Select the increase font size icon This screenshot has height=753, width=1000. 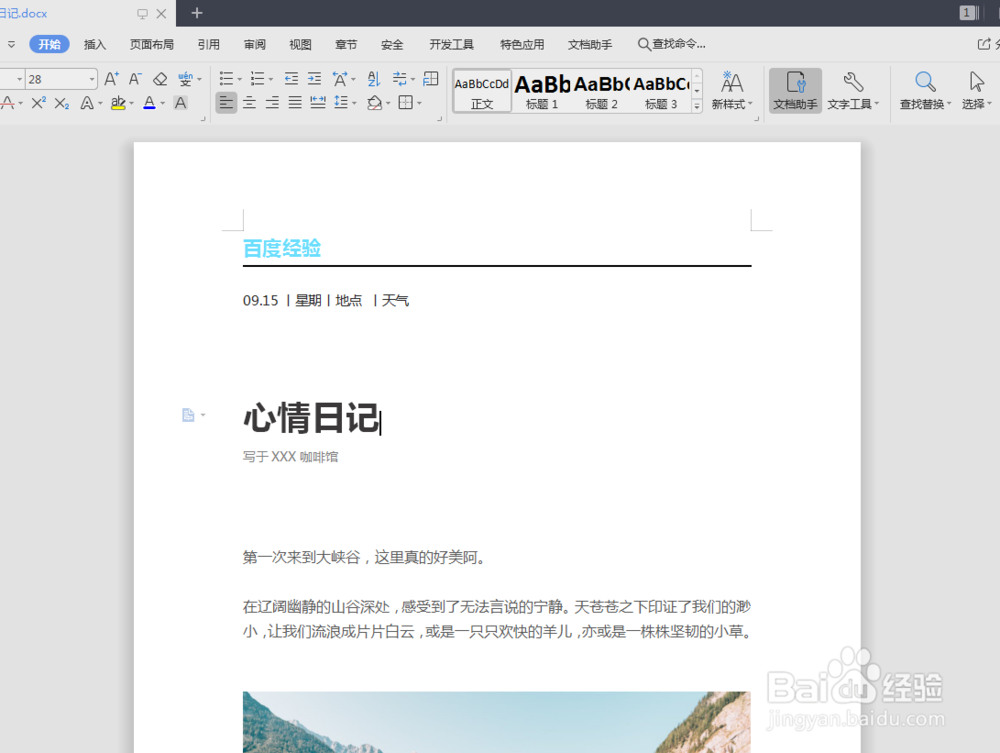click(112, 78)
